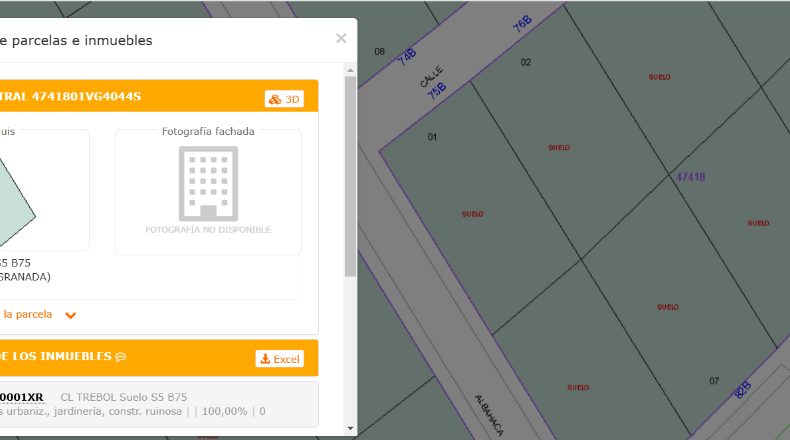Select parcel 07 on the map
Screen dimensions: 790x440
714,381
